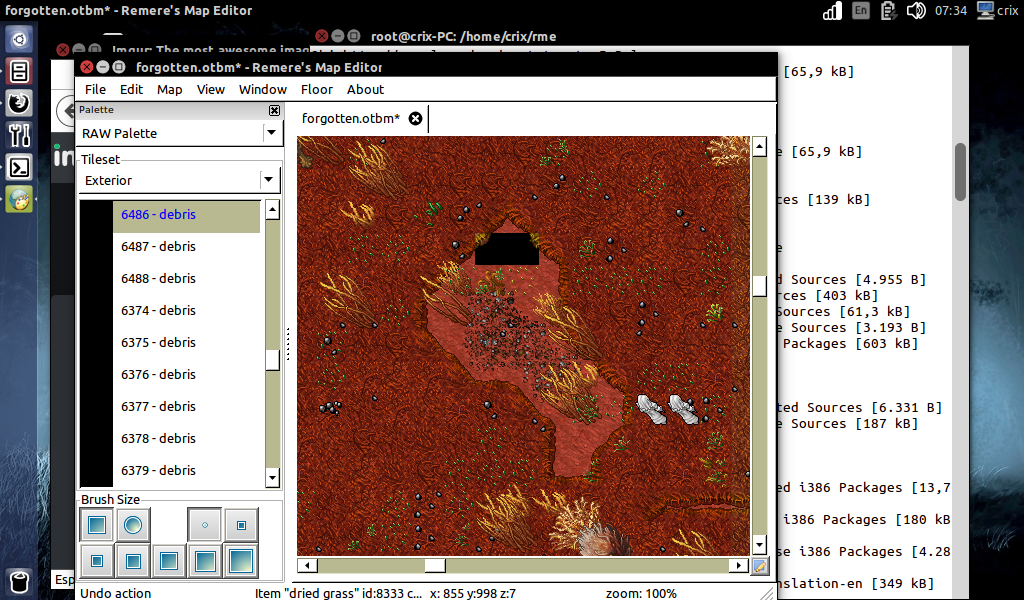Close the Palette panel
Viewport: 1024px width, 600px height.
pyautogui.click(x=274, y=110)
